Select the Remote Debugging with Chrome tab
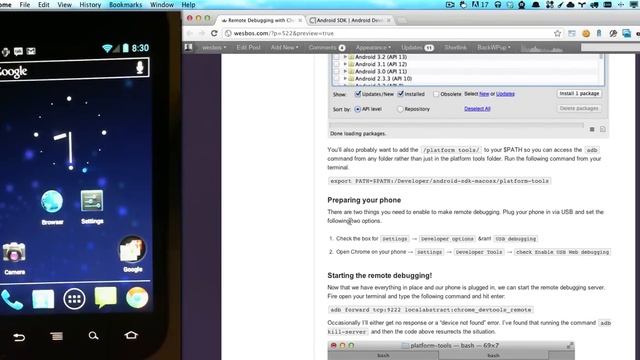Screen dimensions: 640x360 click(260, 20)
